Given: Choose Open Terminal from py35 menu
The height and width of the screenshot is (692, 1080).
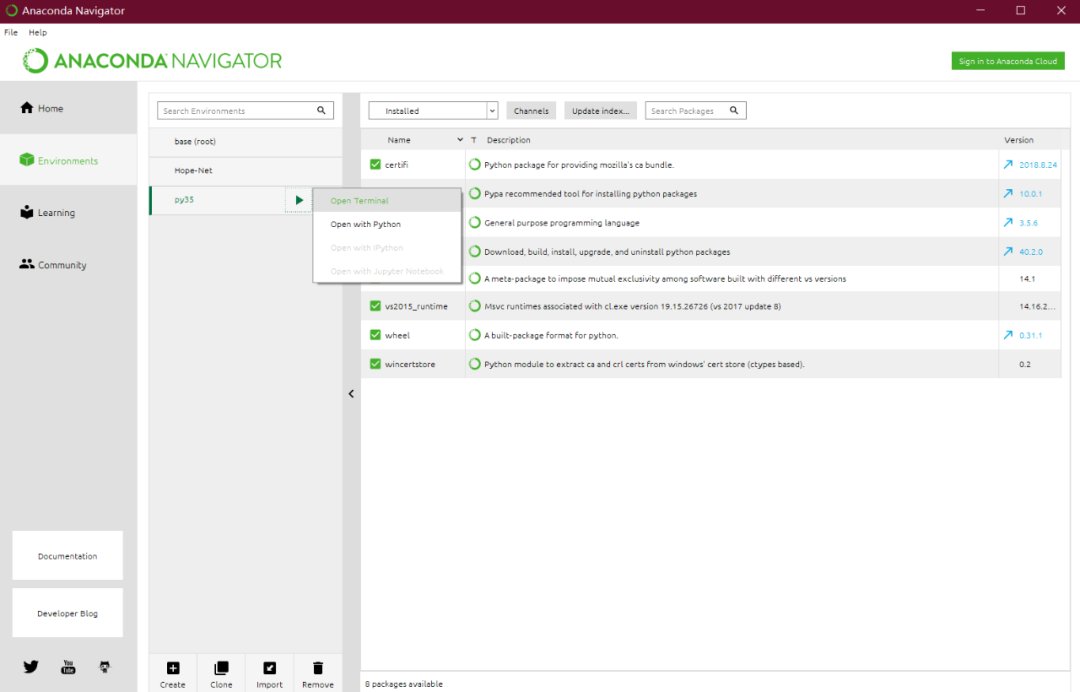Looking at the screenshot, I should (387, 200).
